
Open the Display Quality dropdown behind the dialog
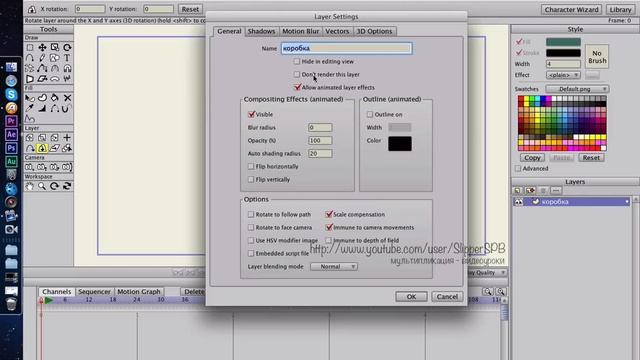click(487, 272)
